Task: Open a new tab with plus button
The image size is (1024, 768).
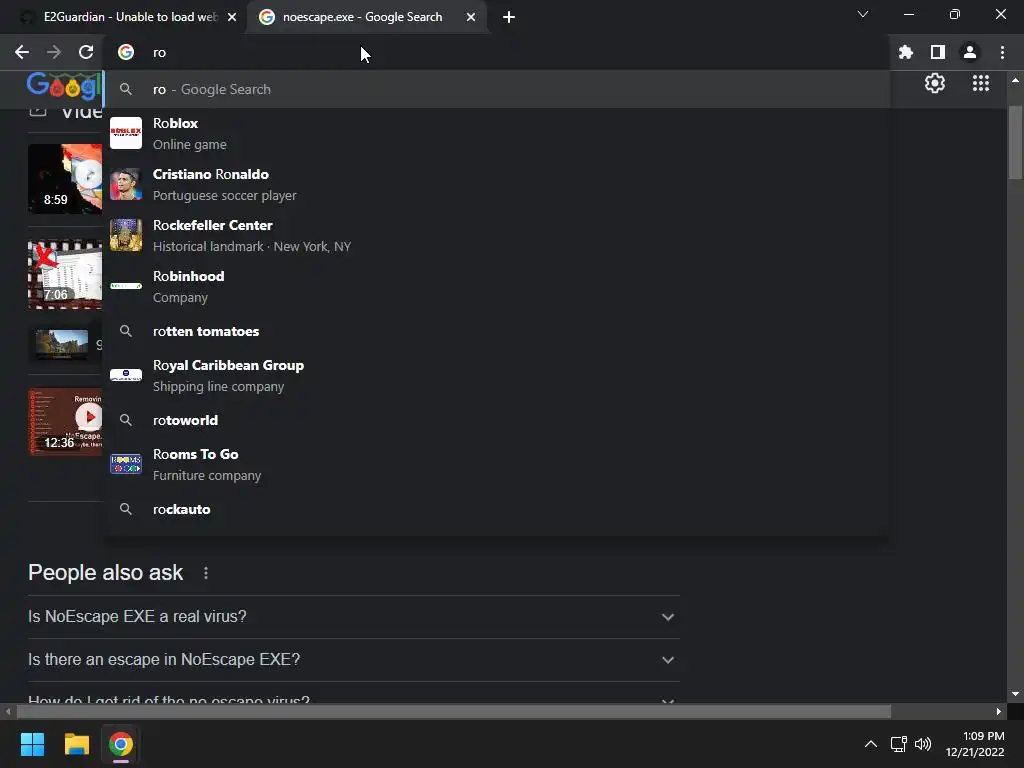Action: click(x=509, y=18)
